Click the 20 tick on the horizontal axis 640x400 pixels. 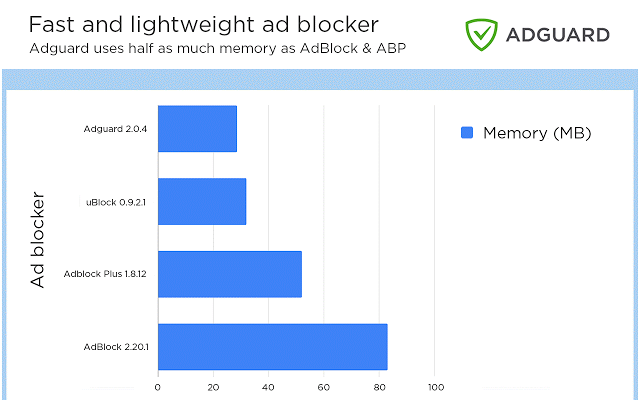[x=213, y=387]
